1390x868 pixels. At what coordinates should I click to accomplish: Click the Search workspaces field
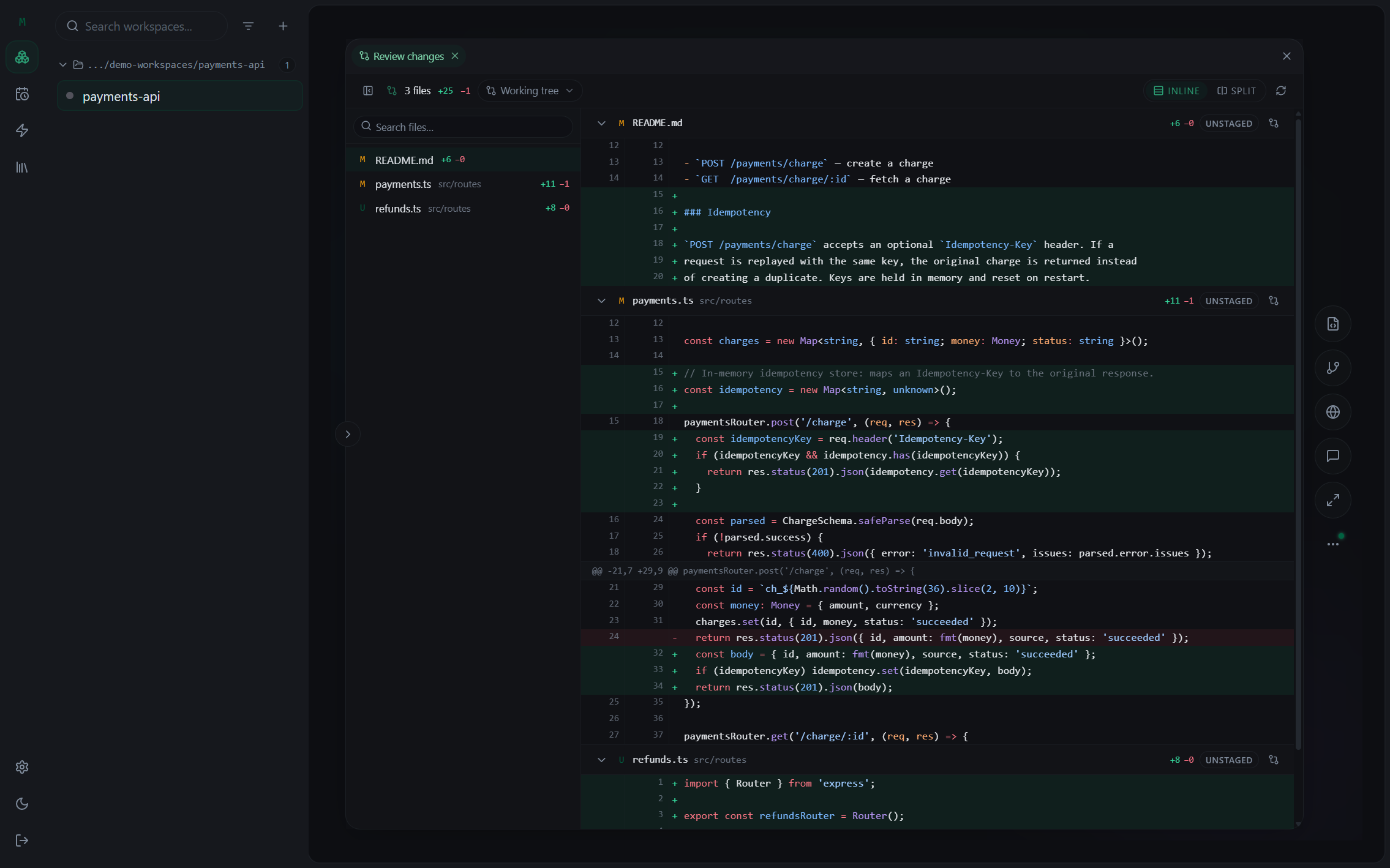[142, 26]
